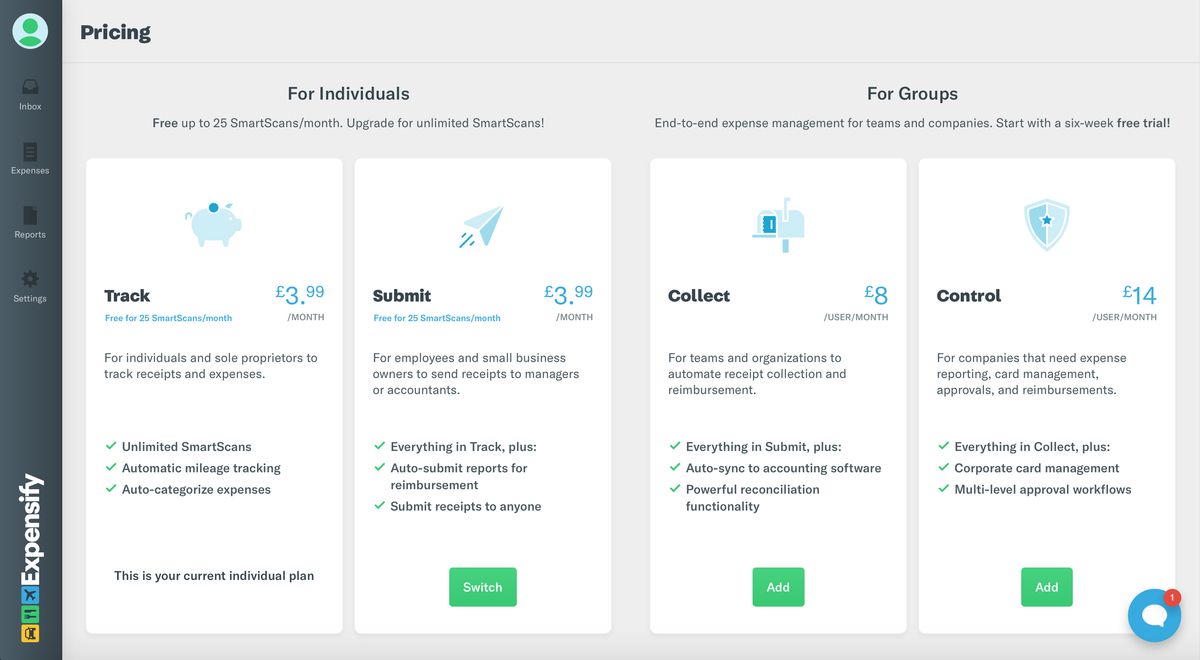Open the Inbox from the sidebar

[x=30, y=95]
